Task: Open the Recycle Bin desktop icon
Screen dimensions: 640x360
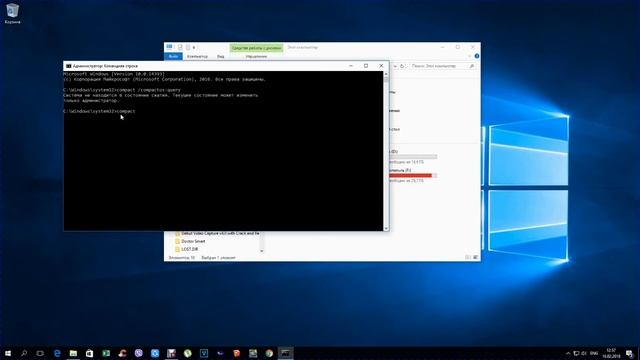Action: (12, 13)
